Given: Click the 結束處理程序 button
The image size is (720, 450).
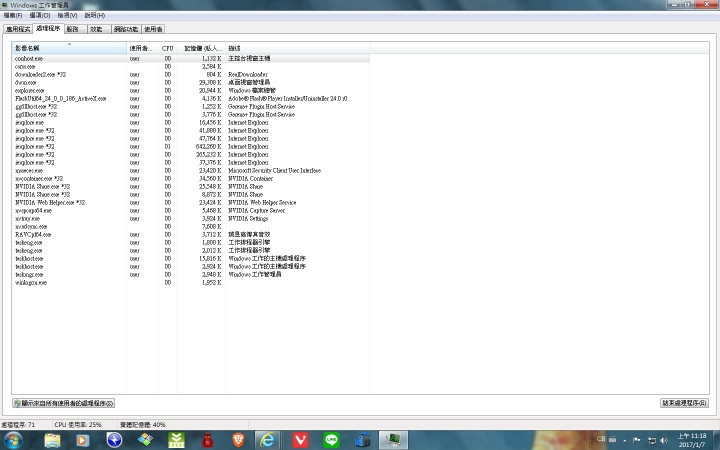Looking at the screenshot, I should [684, 403].
